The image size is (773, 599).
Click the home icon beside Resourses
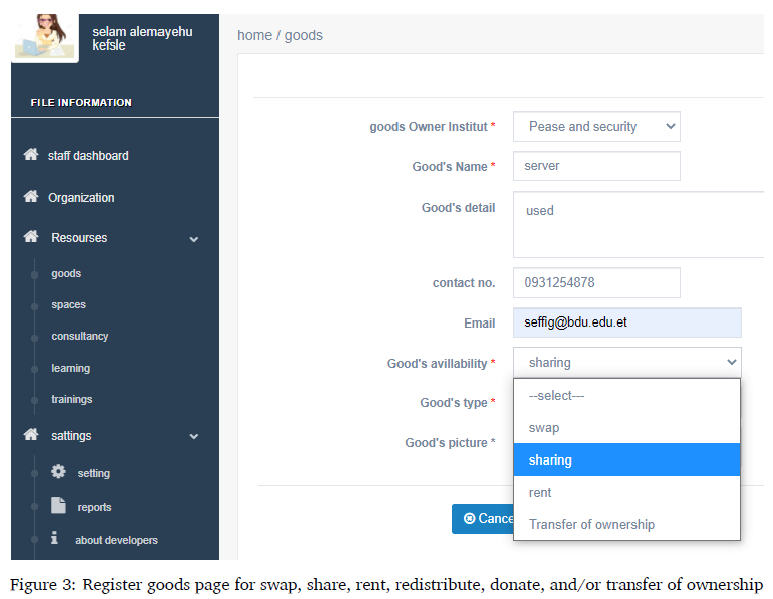(31, 237)
